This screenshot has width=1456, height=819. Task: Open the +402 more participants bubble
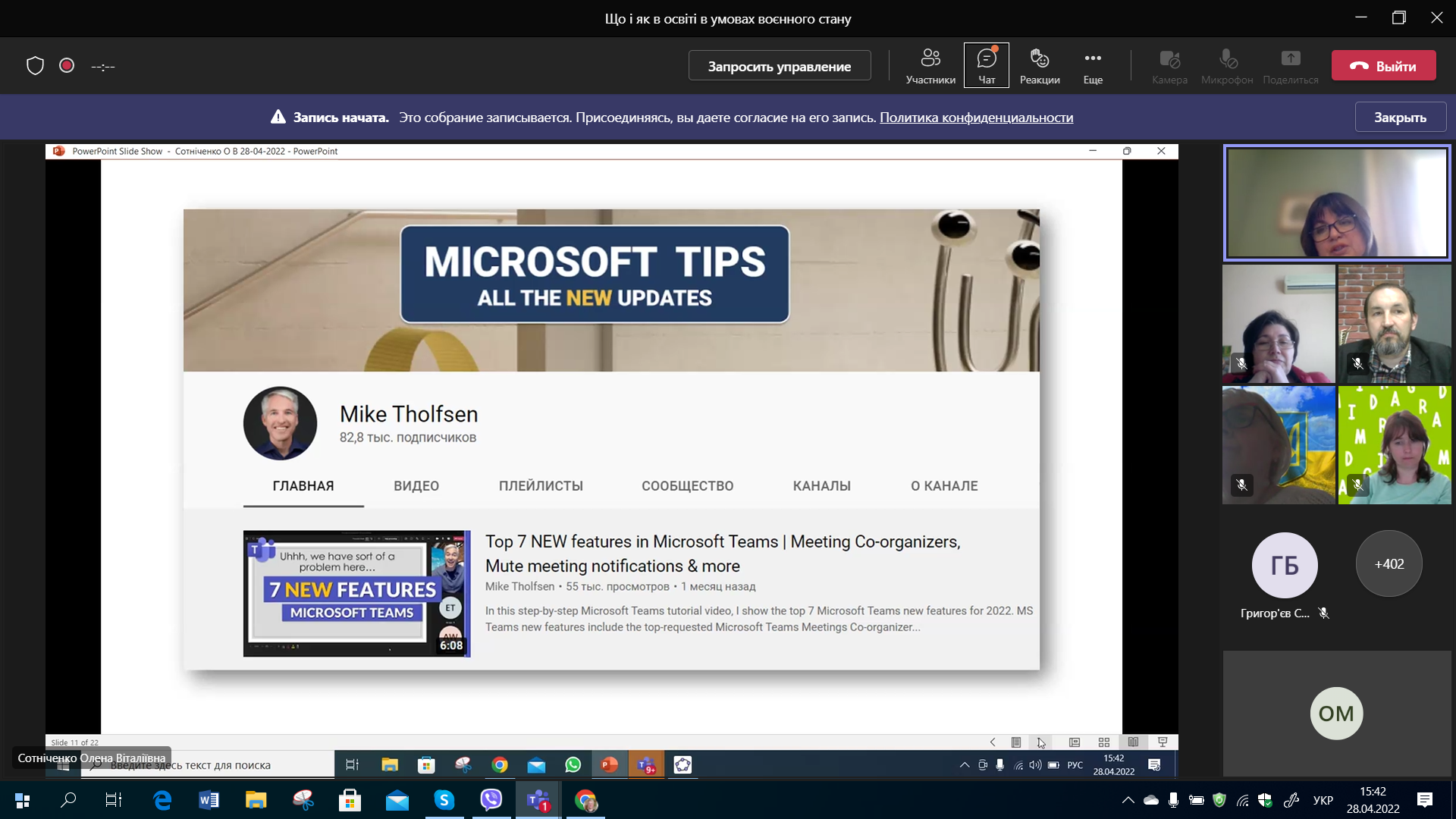pos(1389,563)
